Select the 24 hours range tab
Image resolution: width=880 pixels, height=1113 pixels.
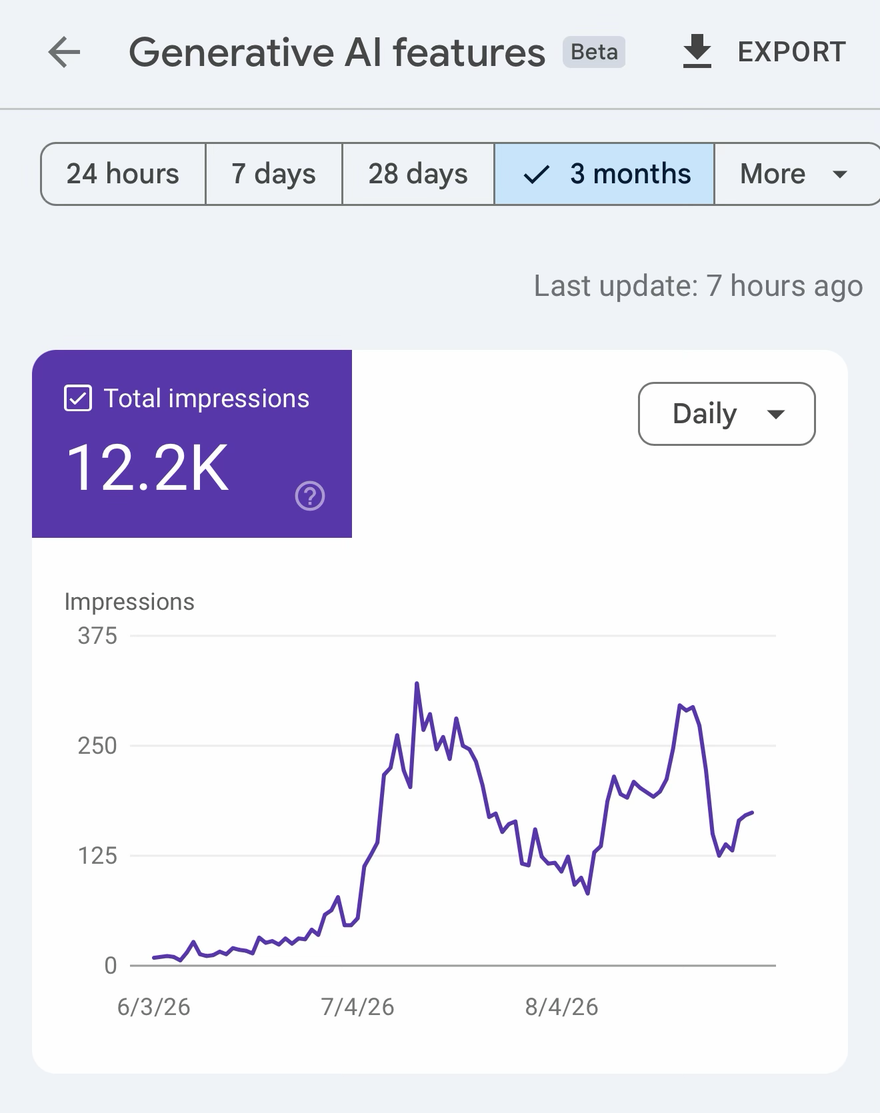(123, 174)
